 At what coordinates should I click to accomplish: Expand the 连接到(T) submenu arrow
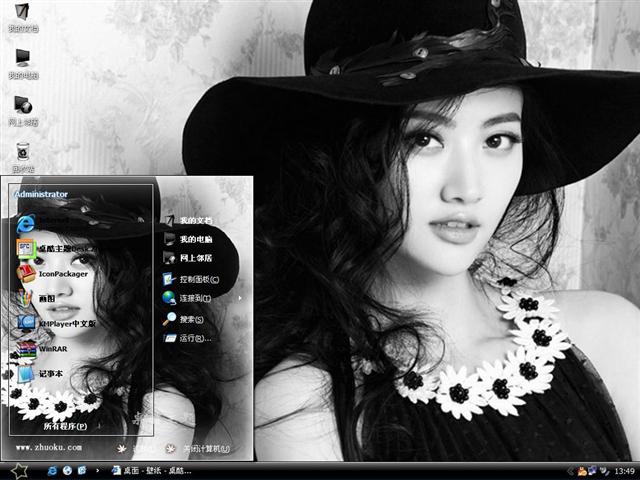click(240, 298)
